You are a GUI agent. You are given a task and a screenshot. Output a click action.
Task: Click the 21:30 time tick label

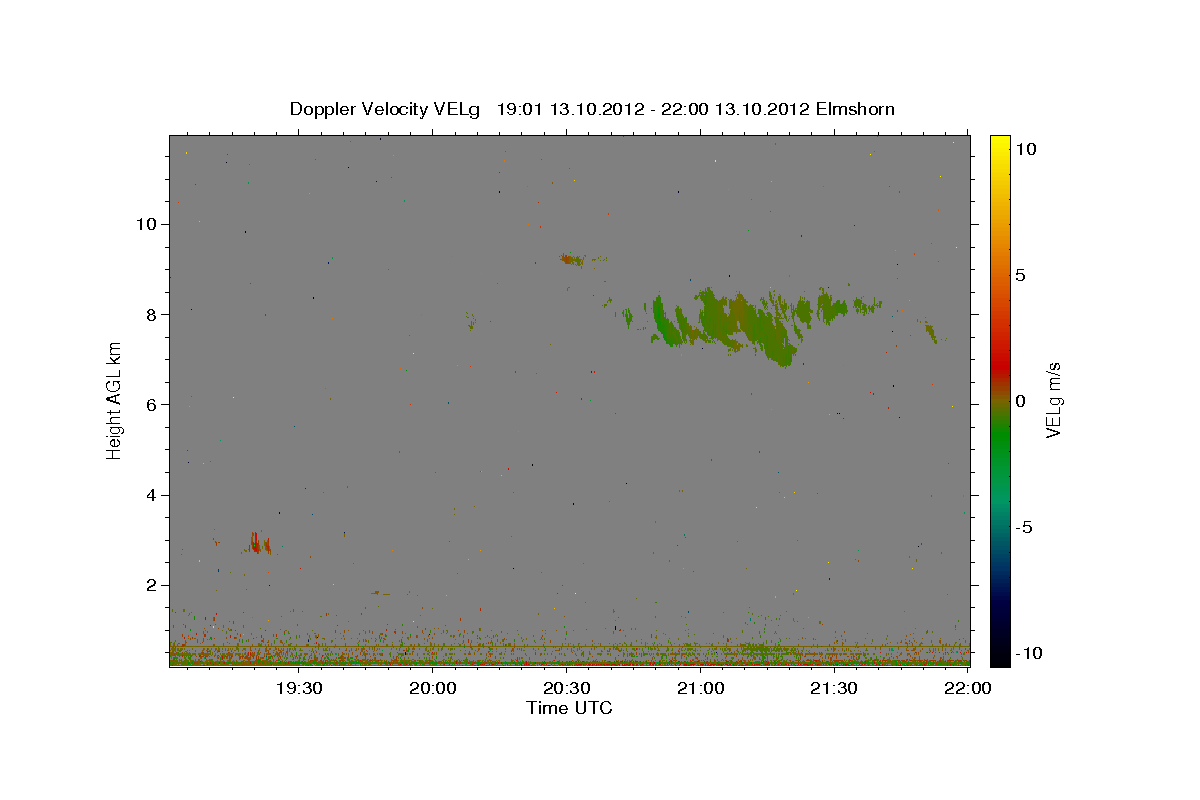click(x=834, y=688)
